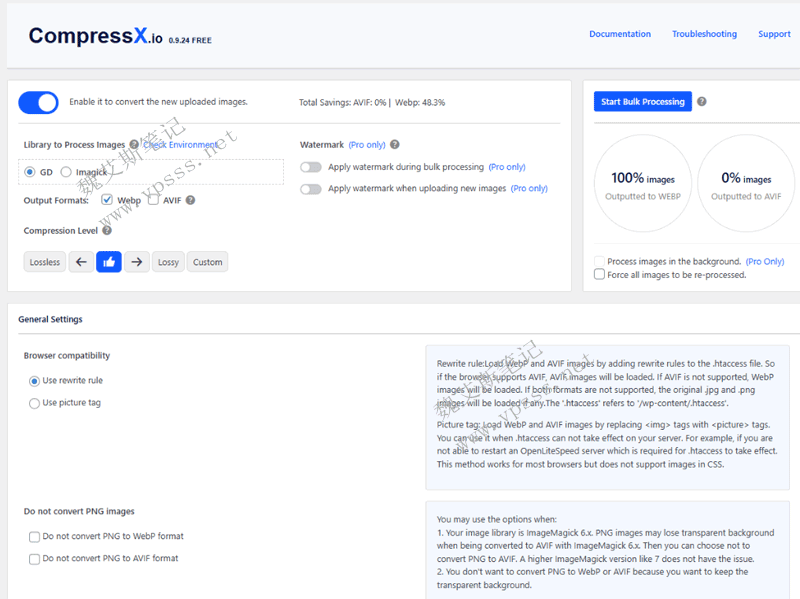Open help icon next to Start Bulk Processing
Screen dimensions: 800x599
pyautogui.click(x=702, y=102)
